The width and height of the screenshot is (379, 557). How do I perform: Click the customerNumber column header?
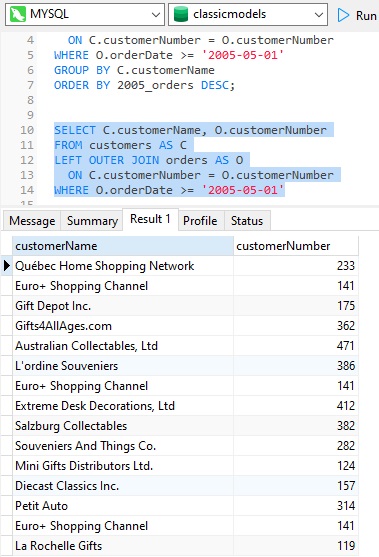pyautogui.click(x=296, y=246)
